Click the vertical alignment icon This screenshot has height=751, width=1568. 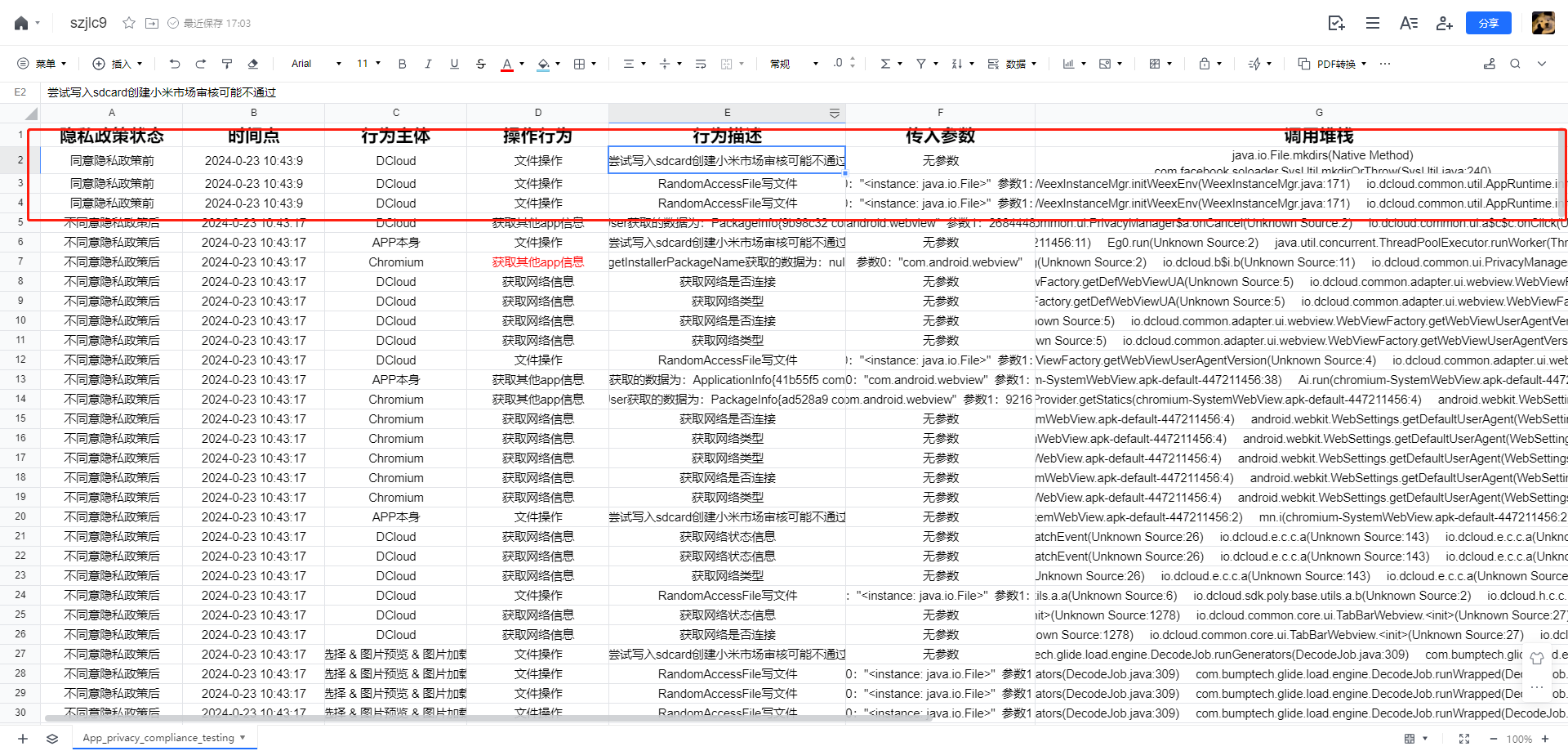[665, 64]
